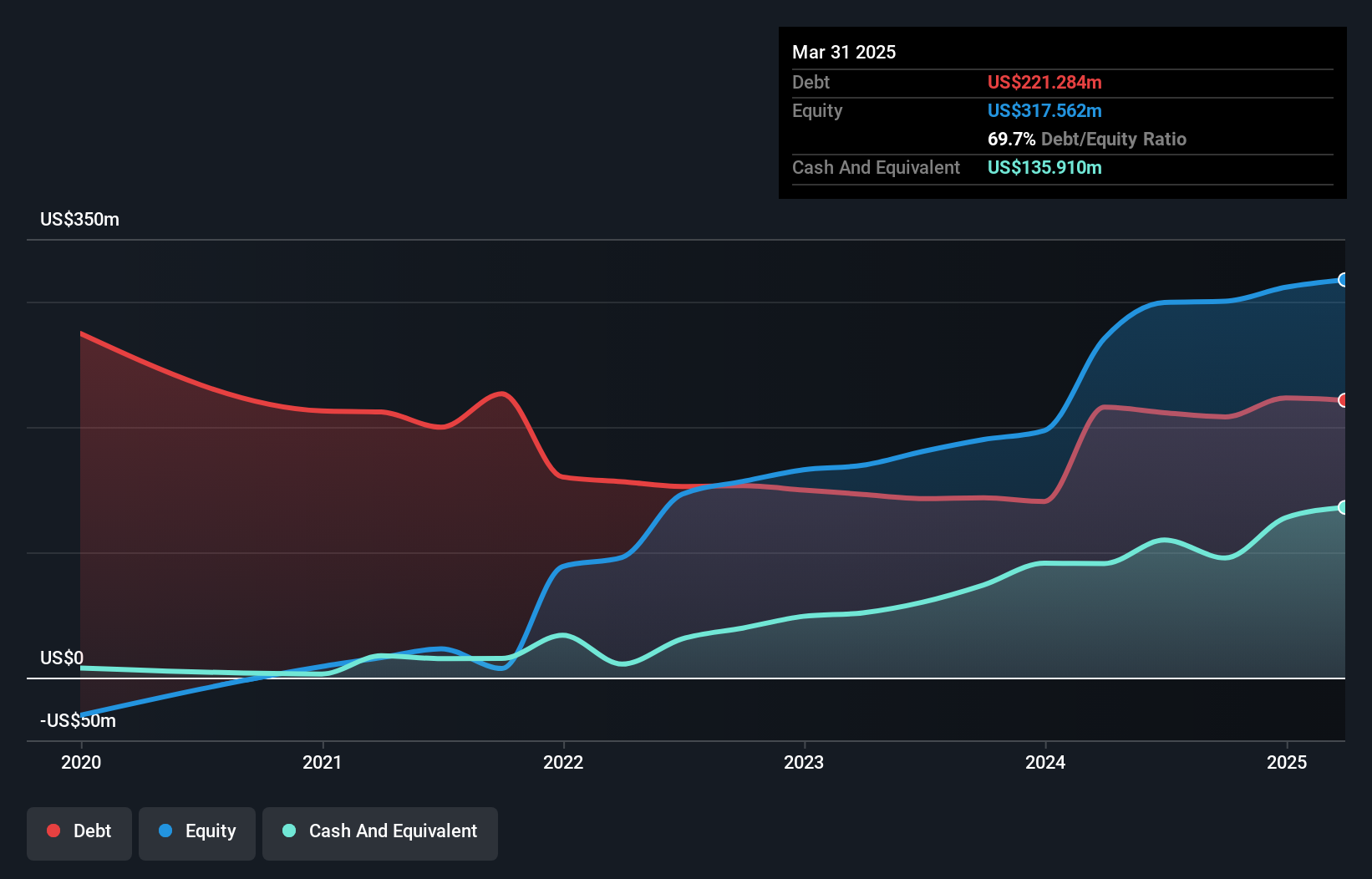The height and width of the screenshot is (879, 1372).
Task: Click the 69.7% Debt/Equity Ratio text
Action: pyautogui.click(x=1087, y=140)
